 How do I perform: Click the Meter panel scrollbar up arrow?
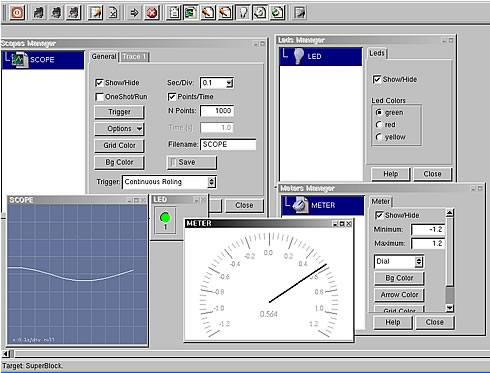coord(450,213)
